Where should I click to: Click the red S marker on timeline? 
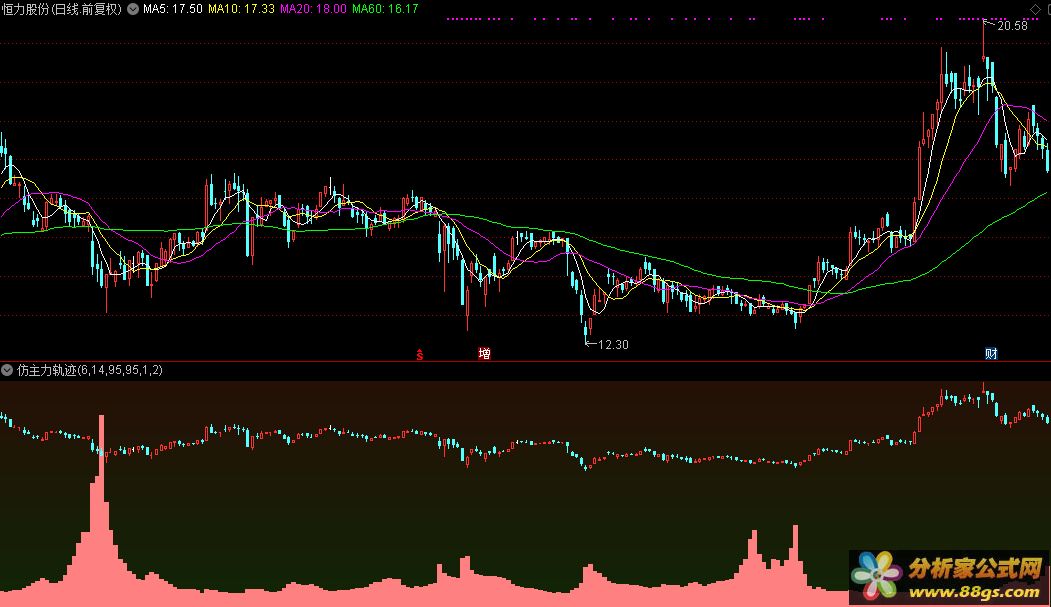tap(420, 354)
